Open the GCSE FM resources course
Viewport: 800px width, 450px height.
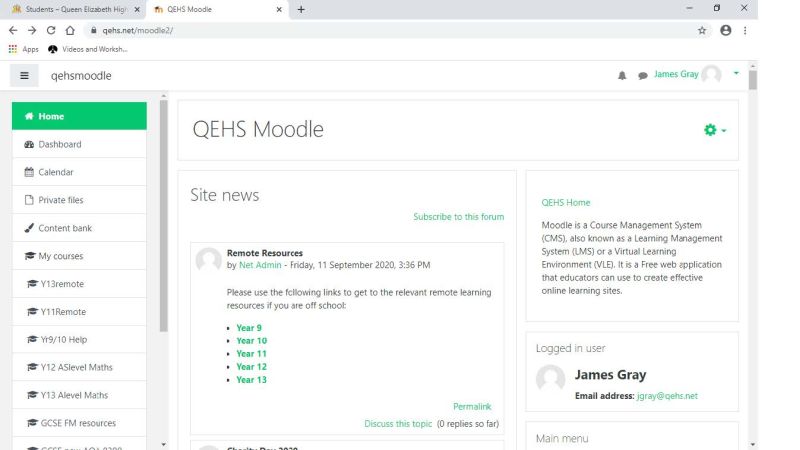pyautogui.click(x=79, y=423)
